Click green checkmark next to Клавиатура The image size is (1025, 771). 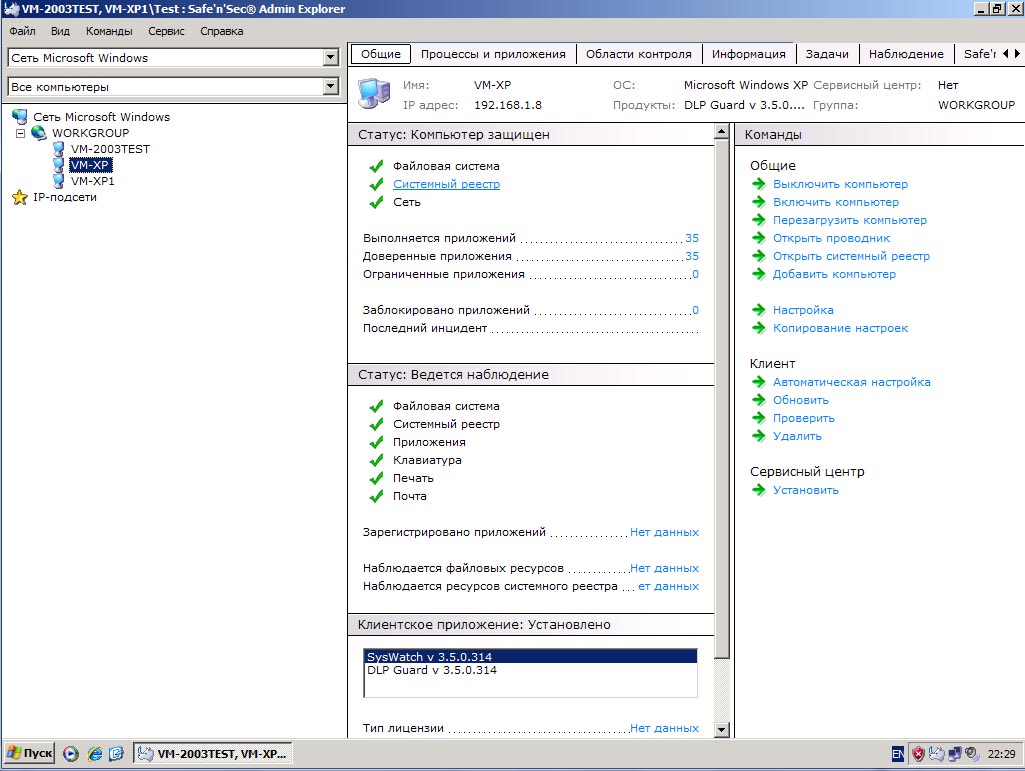click(x=377, y=460)
